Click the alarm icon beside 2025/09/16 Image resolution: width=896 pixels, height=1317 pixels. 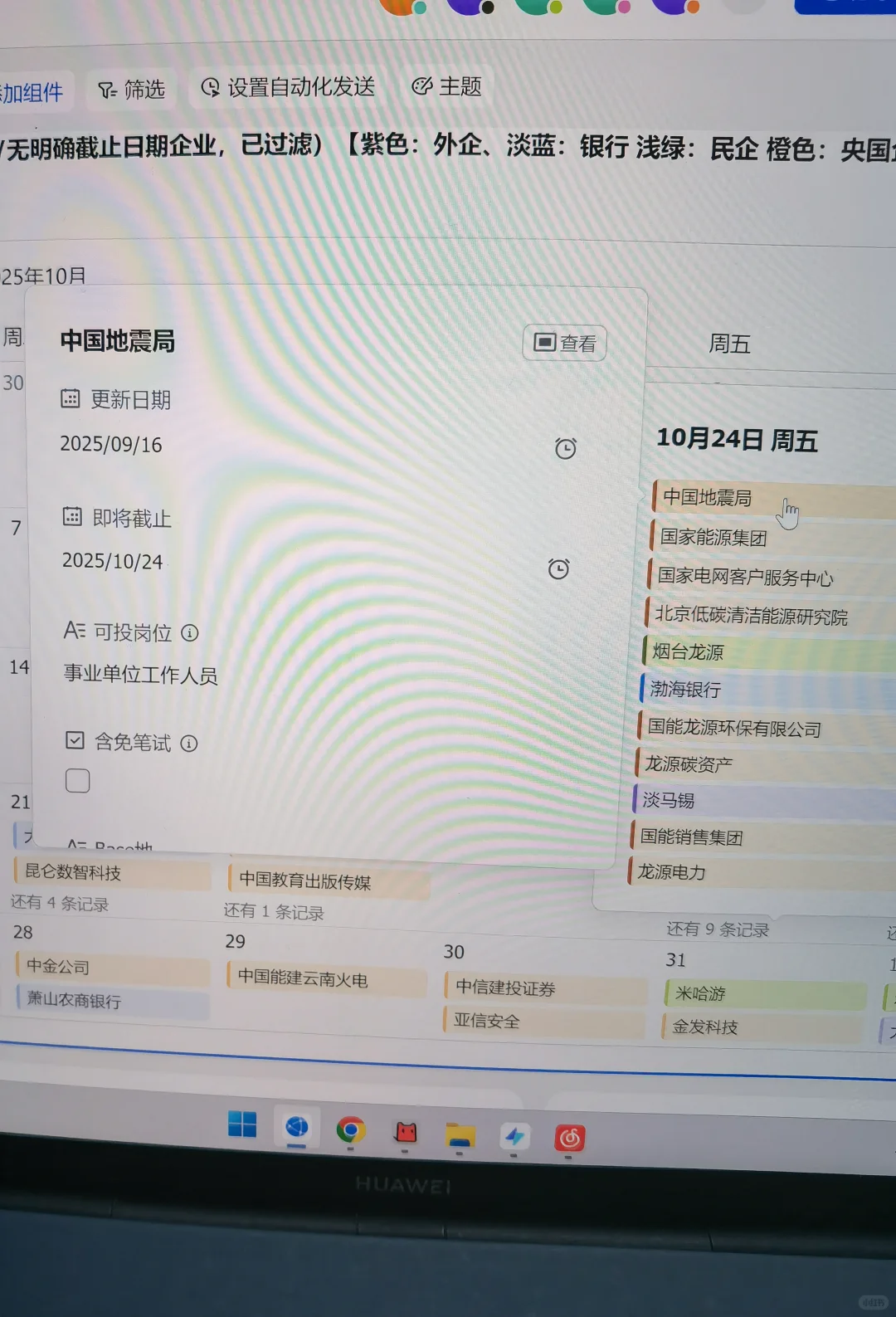[566, 448]
